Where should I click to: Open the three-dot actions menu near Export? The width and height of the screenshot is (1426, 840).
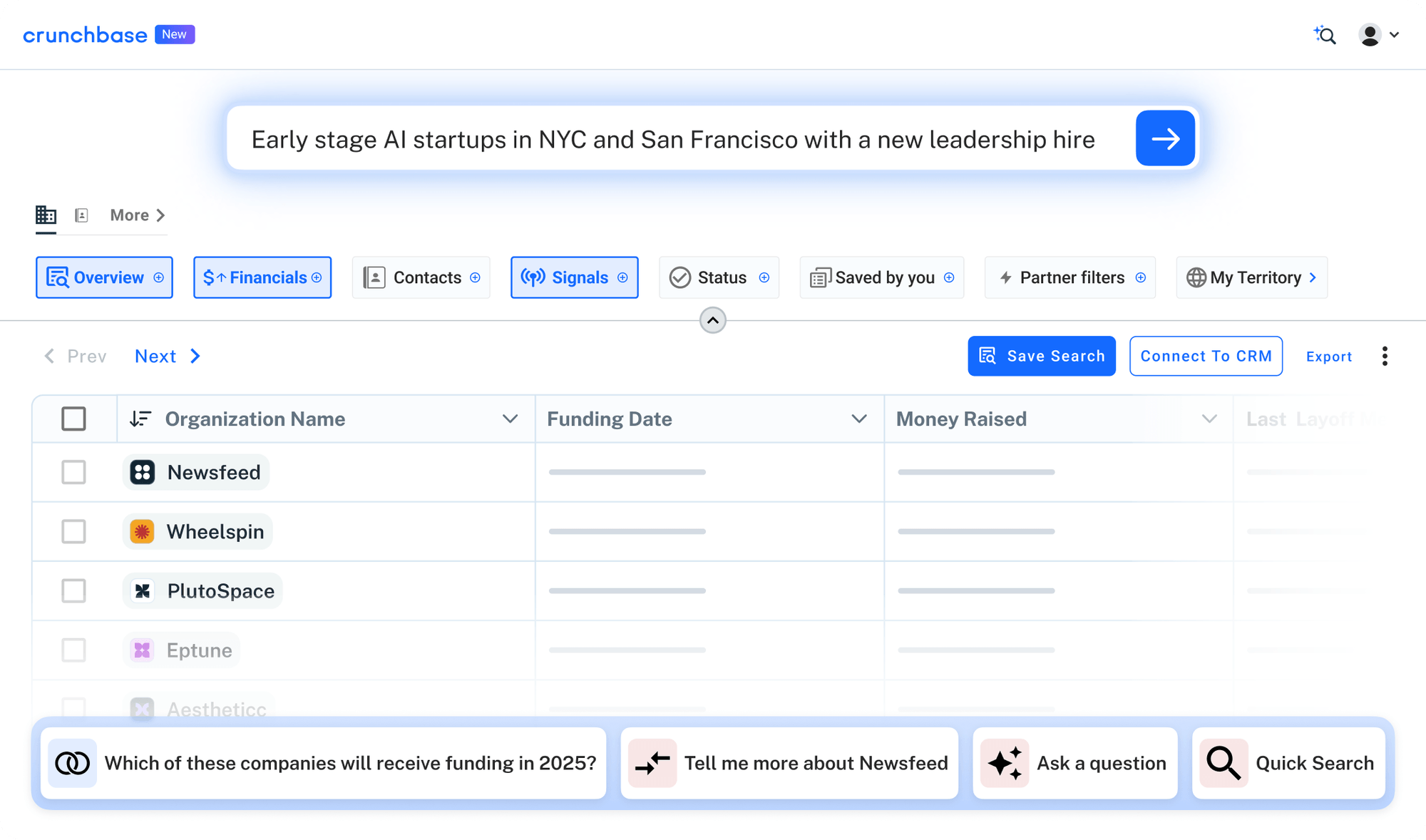click(x=1385, y=356)
